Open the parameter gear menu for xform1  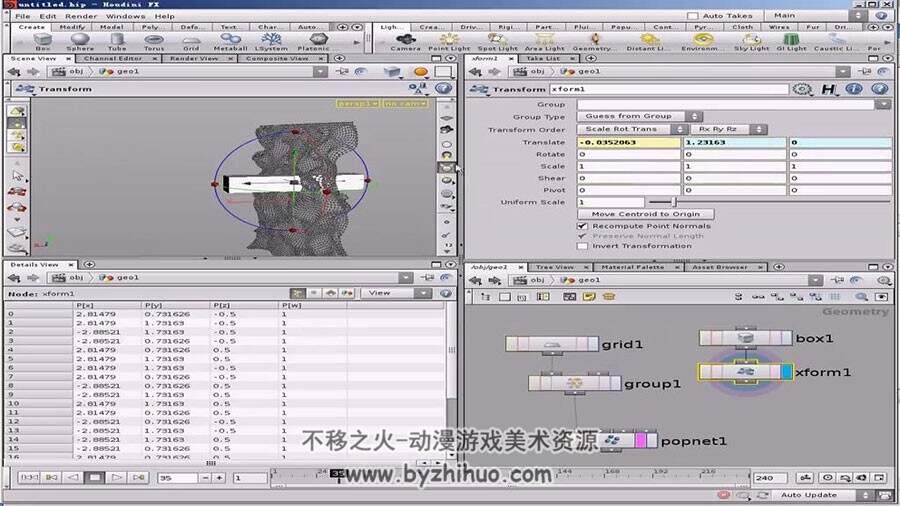point(802,89)
